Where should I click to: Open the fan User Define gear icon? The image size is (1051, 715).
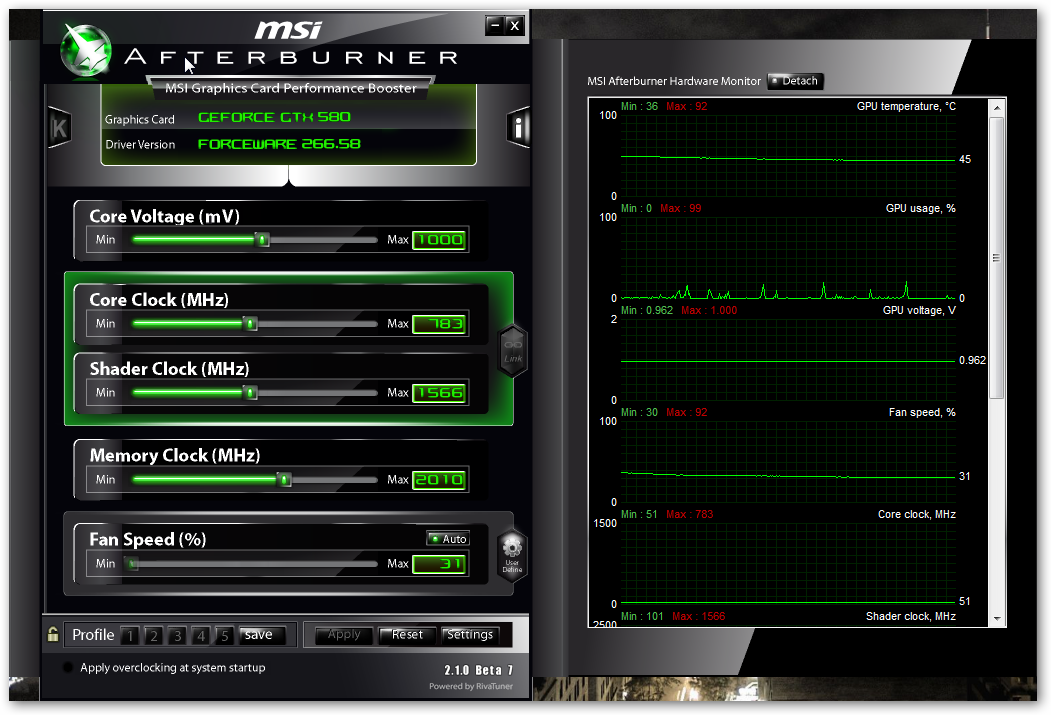click(x=512, y=554)
